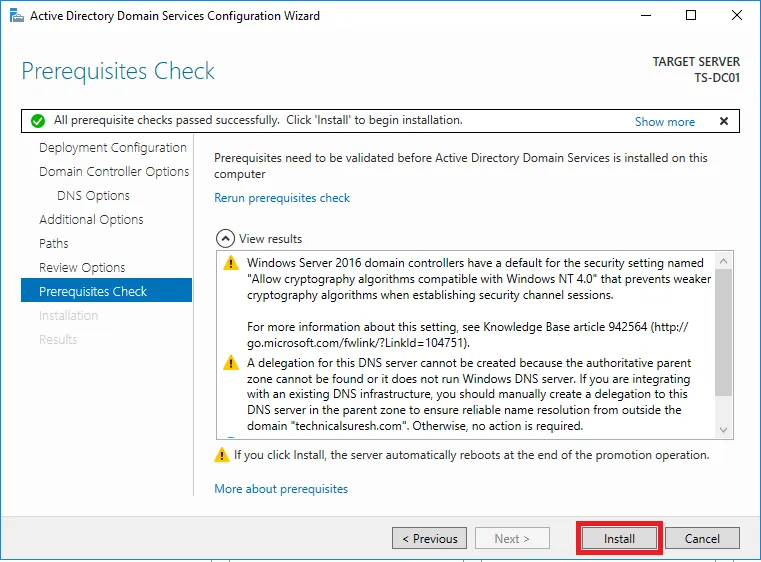Cancel the configuration wizard

tap(702, 539)
